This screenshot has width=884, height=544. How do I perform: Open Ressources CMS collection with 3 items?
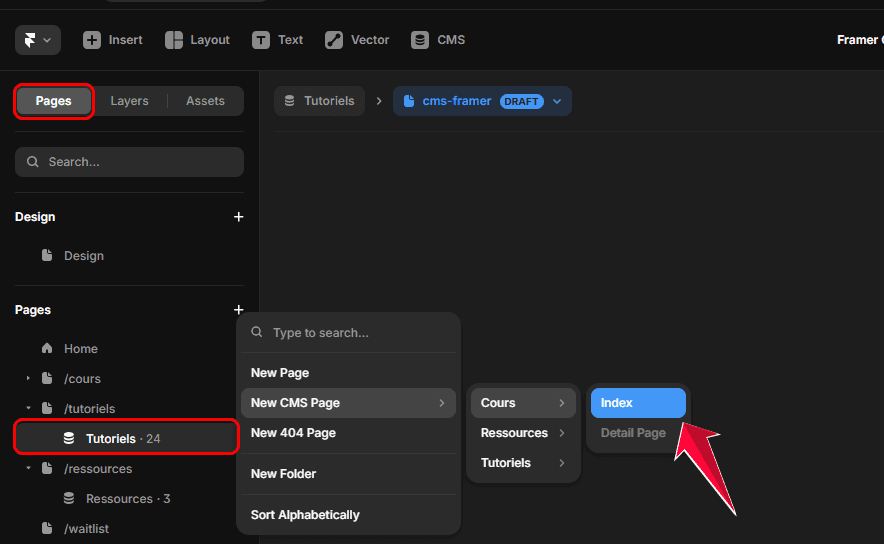129,499
